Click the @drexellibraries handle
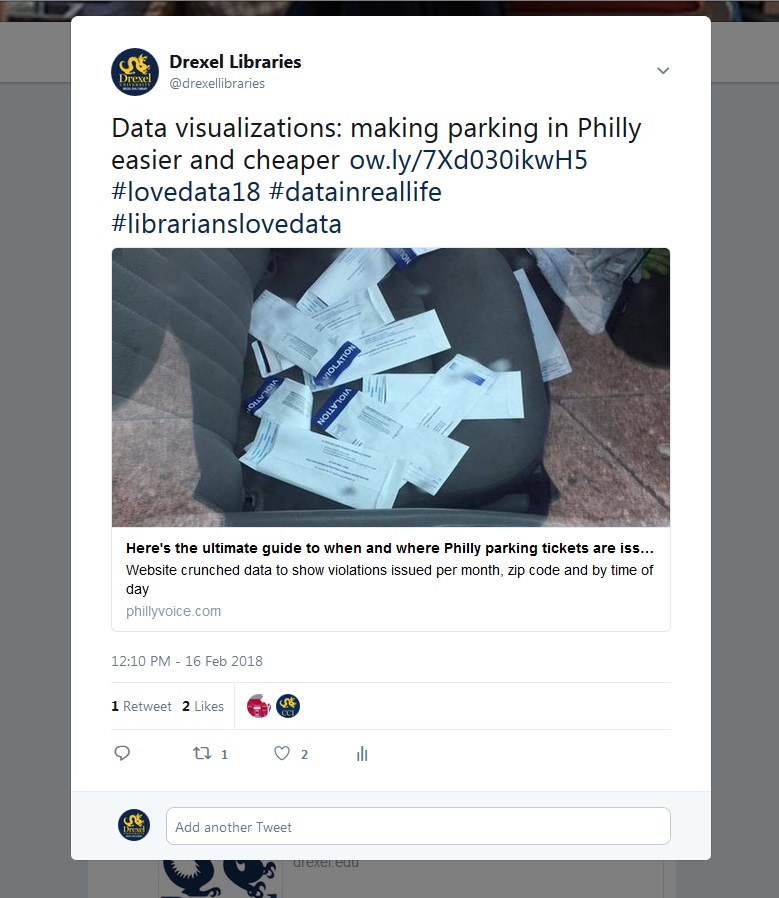 [217, 83]
